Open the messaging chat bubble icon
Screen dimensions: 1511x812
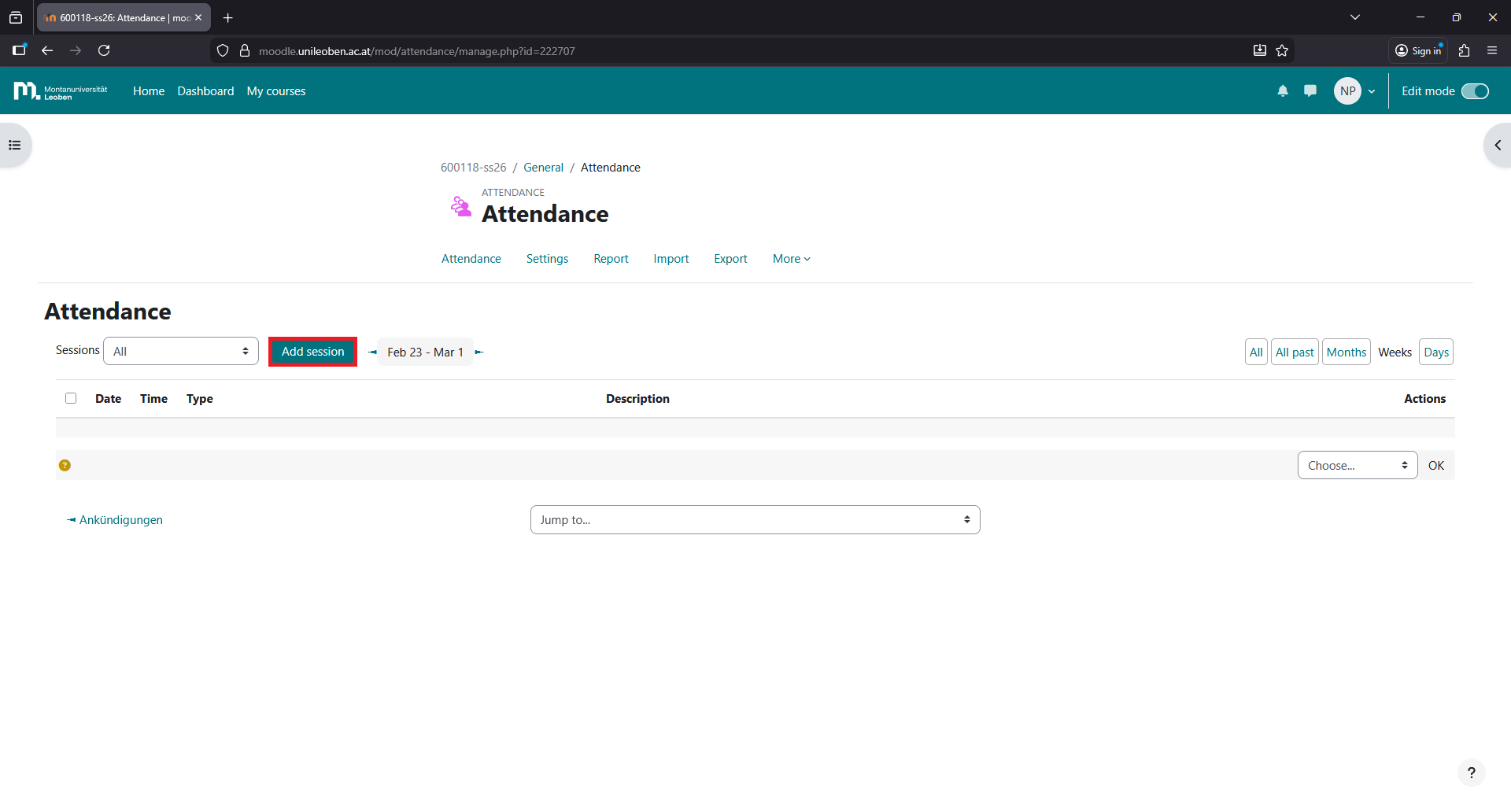coord(1310,91)
